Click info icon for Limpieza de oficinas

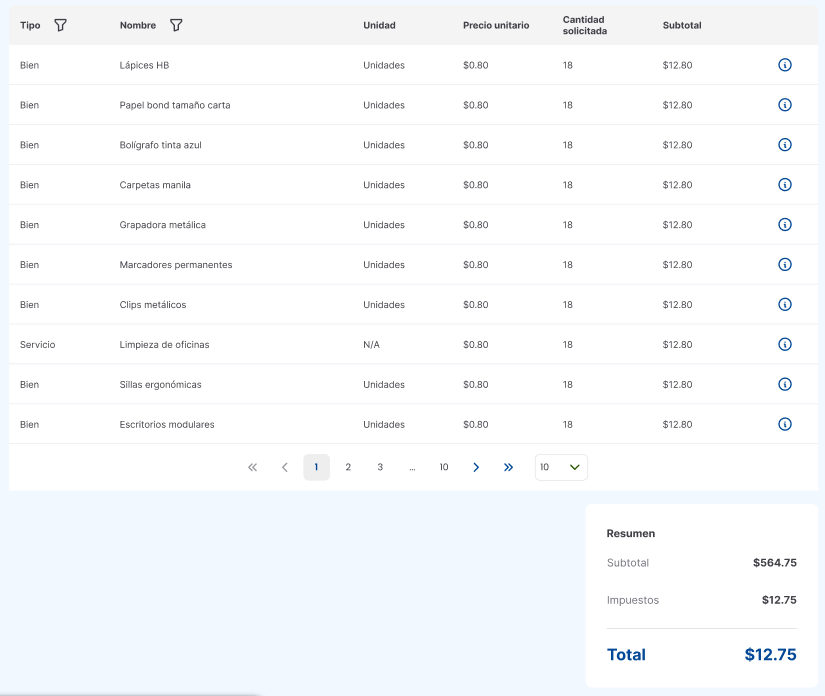[x=784, y=345]
